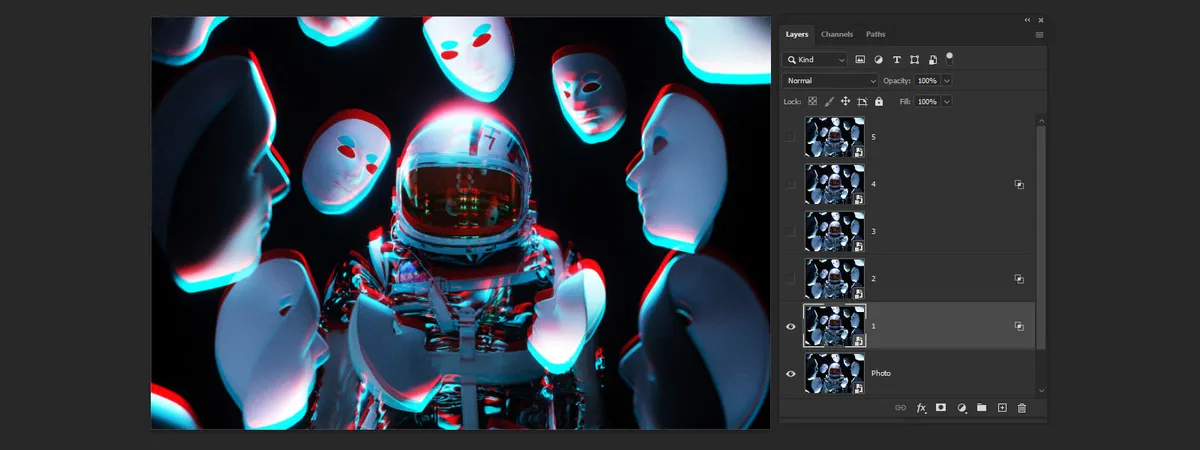Open the Kind filter dropdown
The height and width of the screenshot is (450, 1200).
pyautogui.click(x=815, y=60)
